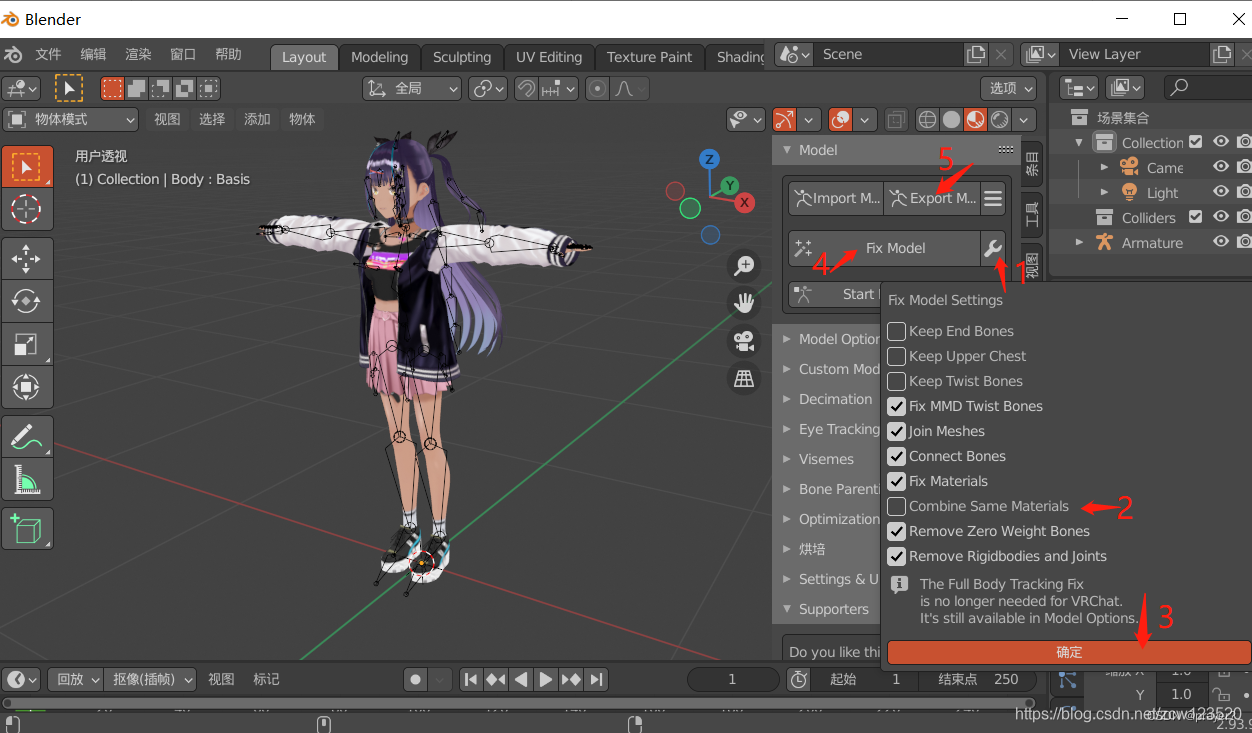Screen dimensions: 1252x733
Task: Click the red X axis gizmo
Action: point(744,203)
